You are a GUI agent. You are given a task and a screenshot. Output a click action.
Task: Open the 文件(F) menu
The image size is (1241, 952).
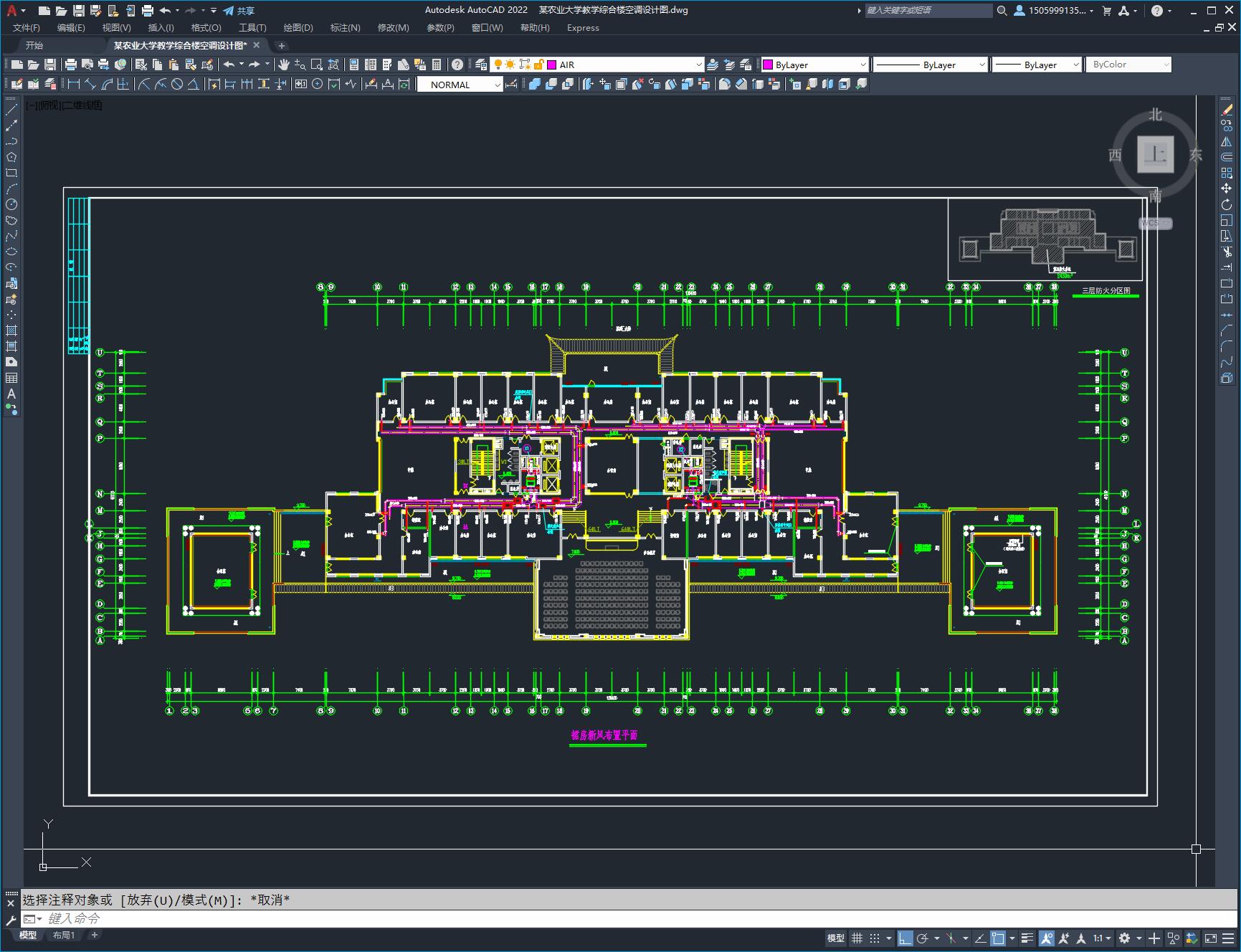click(x=27, y=28)
